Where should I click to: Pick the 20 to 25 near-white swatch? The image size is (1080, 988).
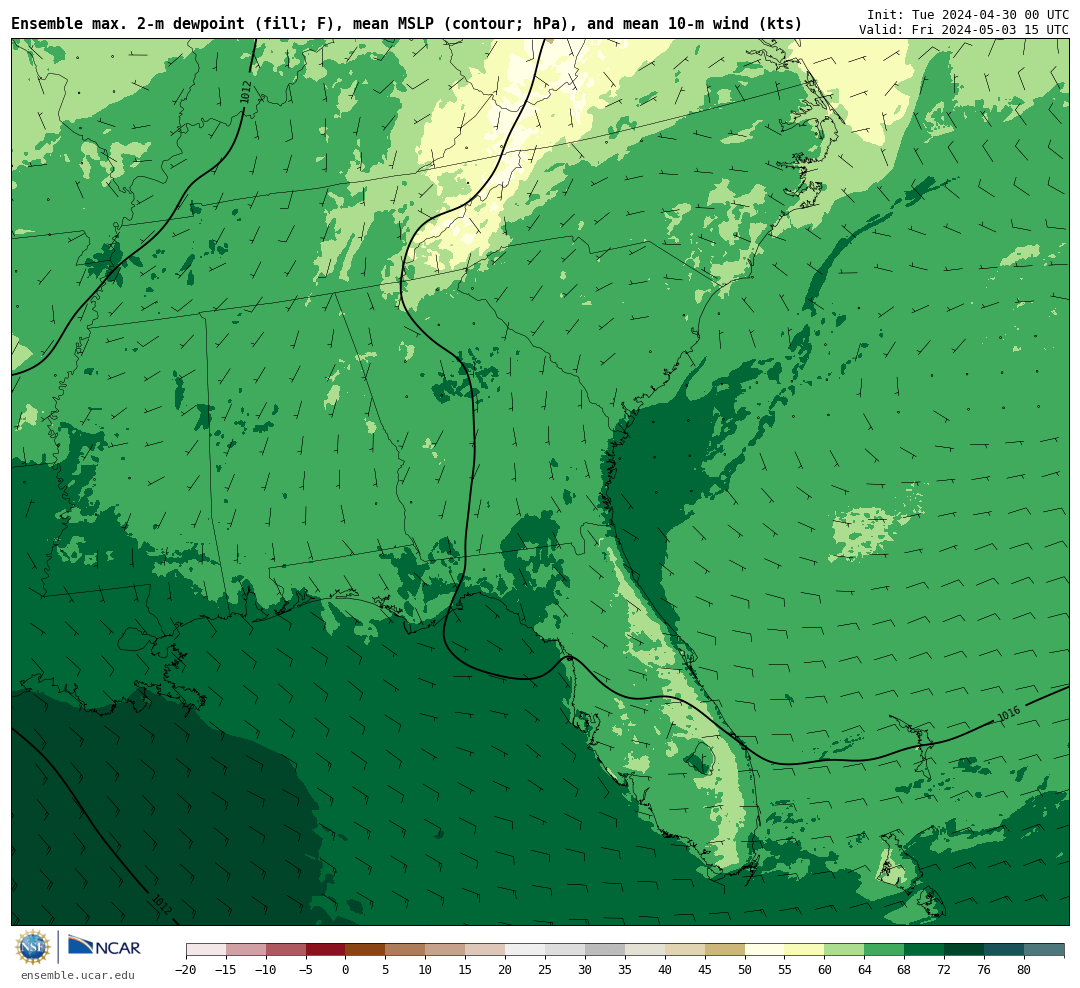[526, 950]
